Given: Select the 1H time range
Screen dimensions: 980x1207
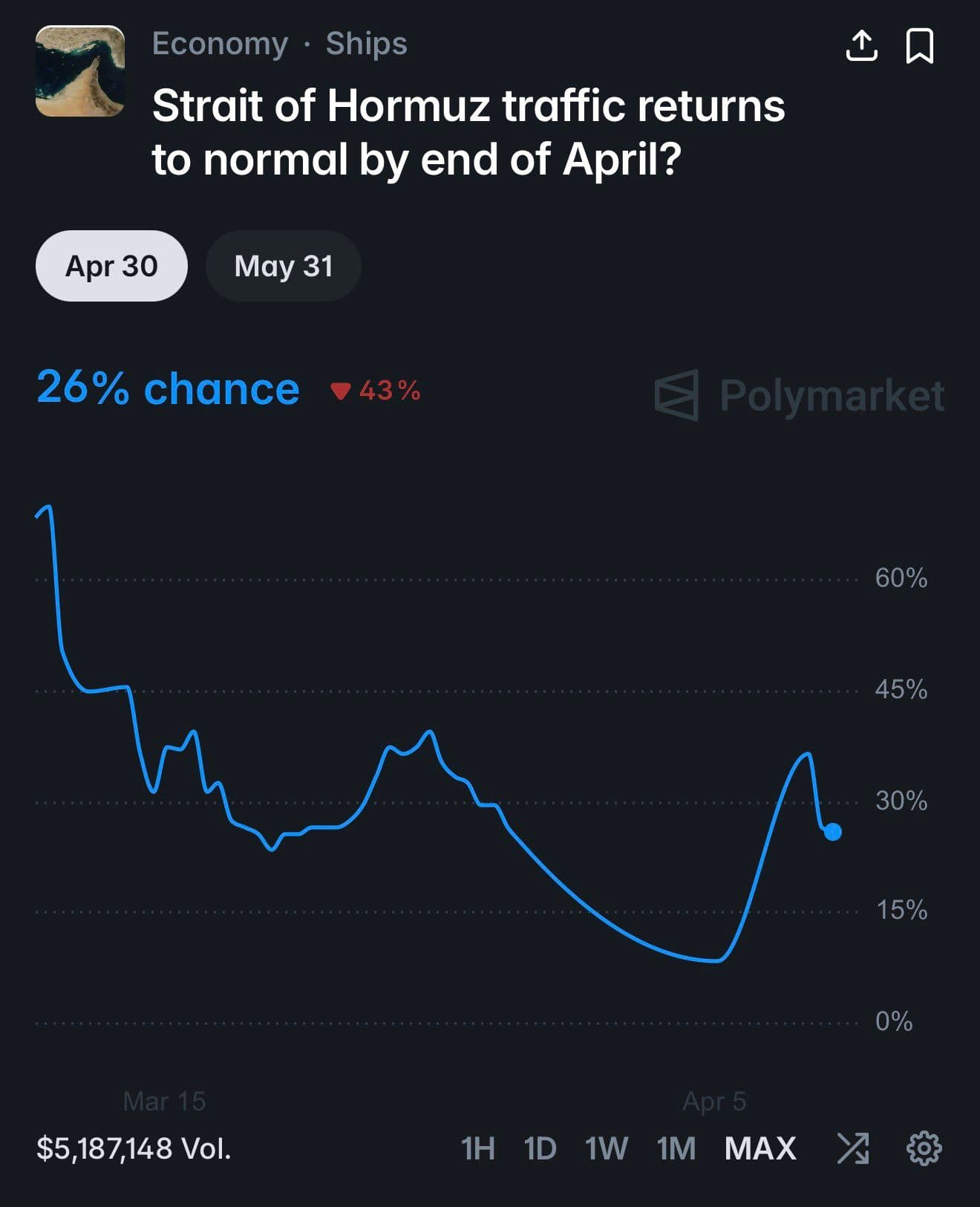Looking at the screenshot, I should (x=478, y=1148).
